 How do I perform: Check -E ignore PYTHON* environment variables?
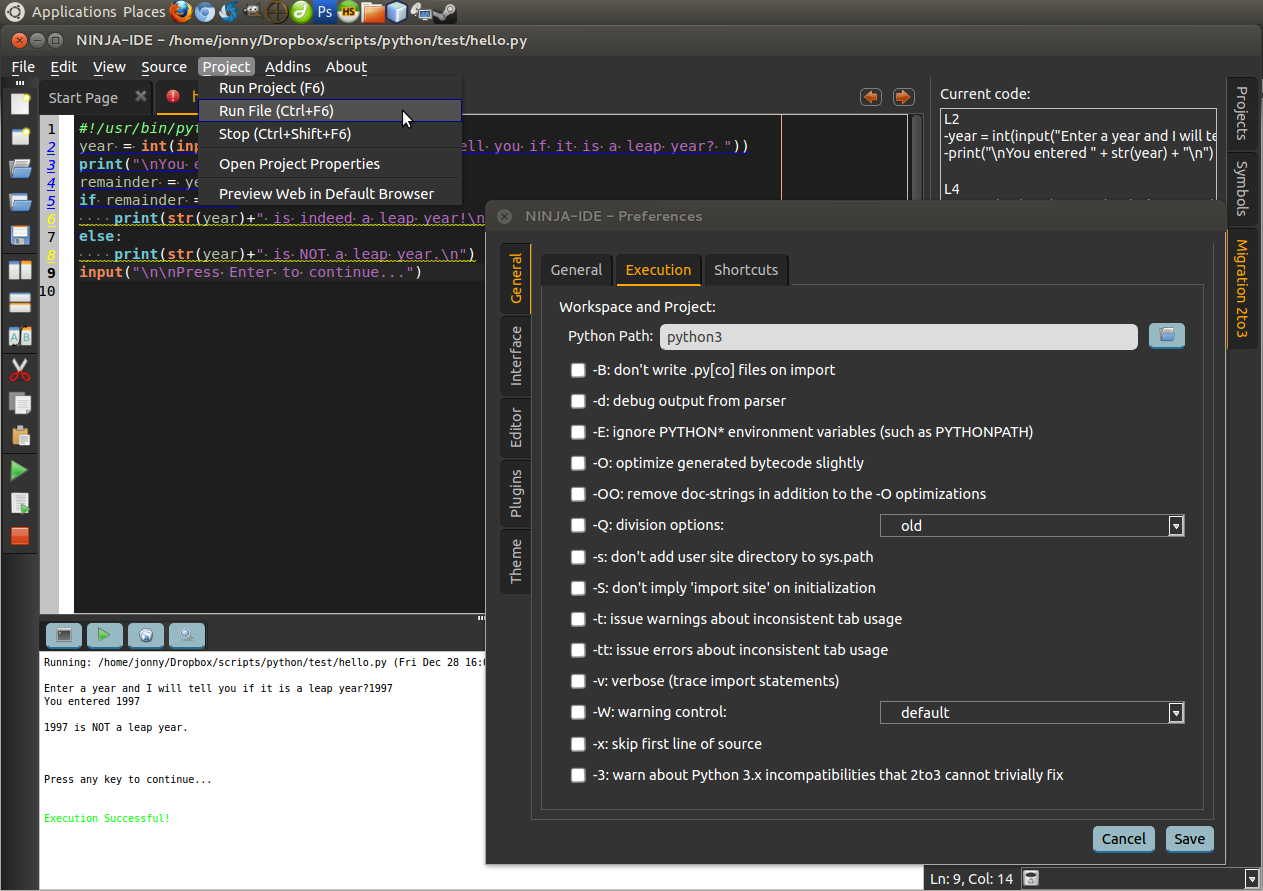pyautogui.click(x=578, y=432)
